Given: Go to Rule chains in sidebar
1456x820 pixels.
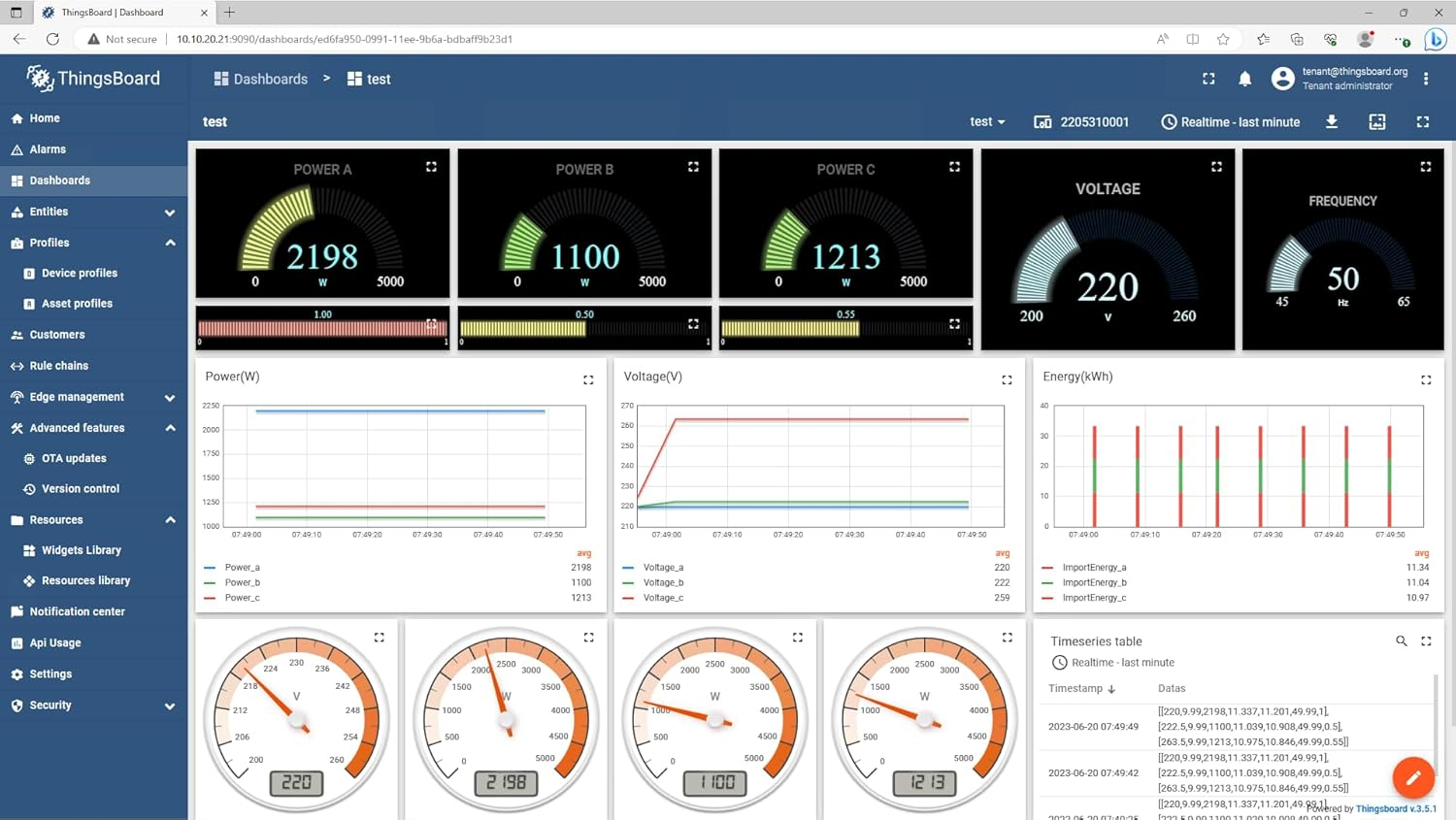Looking at the screenshot, I should 58,366.
